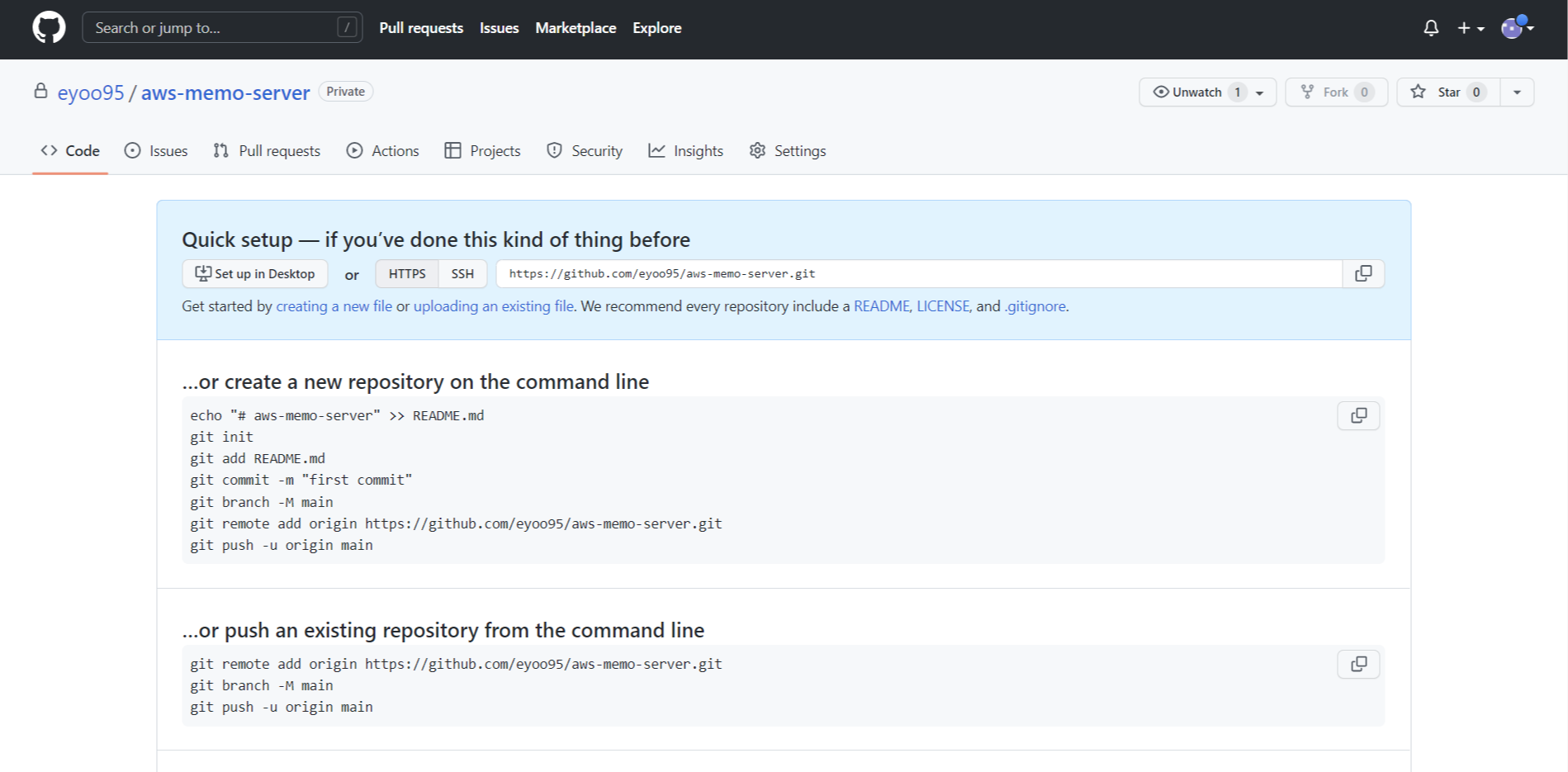
Task: Click the Quick setup heading
Action: [x=436, y=239]
